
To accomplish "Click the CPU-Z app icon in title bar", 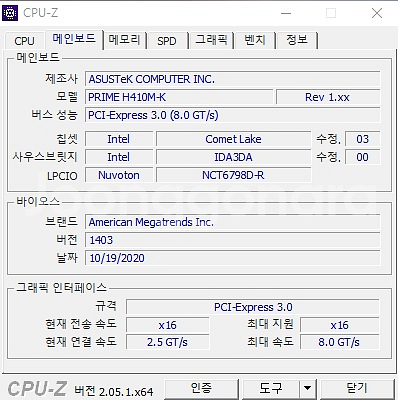I will (10, 13).
